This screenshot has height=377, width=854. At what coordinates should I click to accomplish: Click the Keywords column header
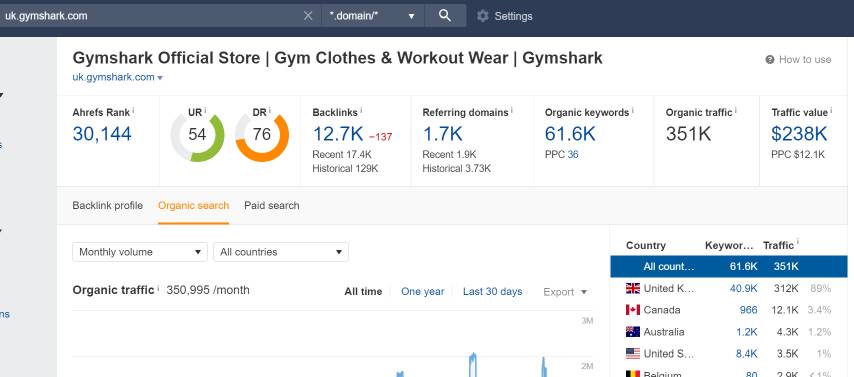pos(729,245)
